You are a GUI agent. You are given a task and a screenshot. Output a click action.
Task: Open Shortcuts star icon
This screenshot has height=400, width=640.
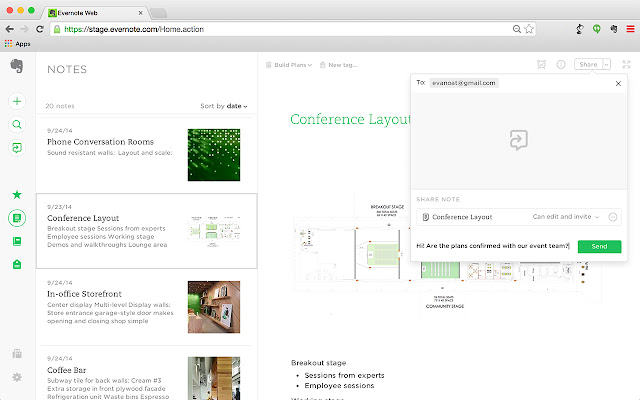tap(17, 194)
